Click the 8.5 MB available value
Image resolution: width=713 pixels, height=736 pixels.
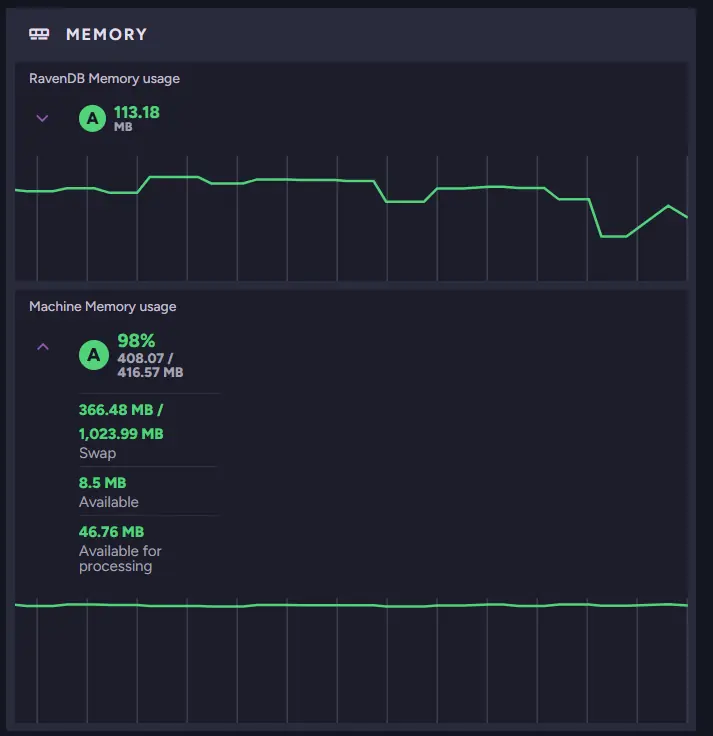pyautogui.click(x=102, y=483)
